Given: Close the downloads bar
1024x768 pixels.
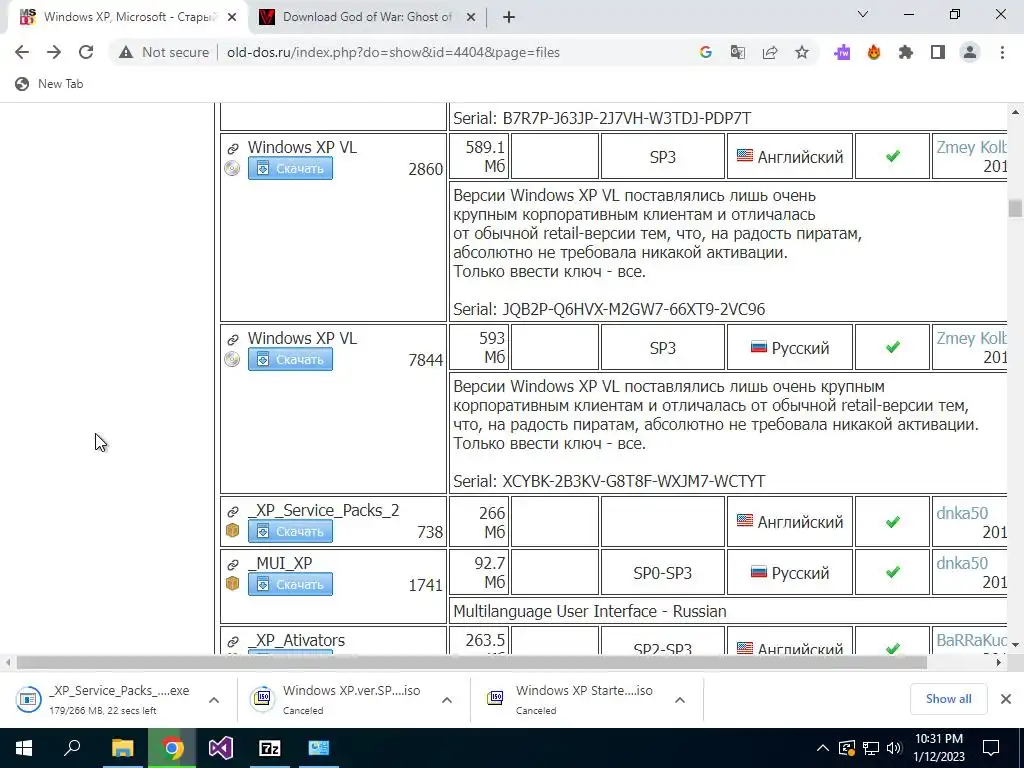Looking at the screenshot, I should (1006, 699).
